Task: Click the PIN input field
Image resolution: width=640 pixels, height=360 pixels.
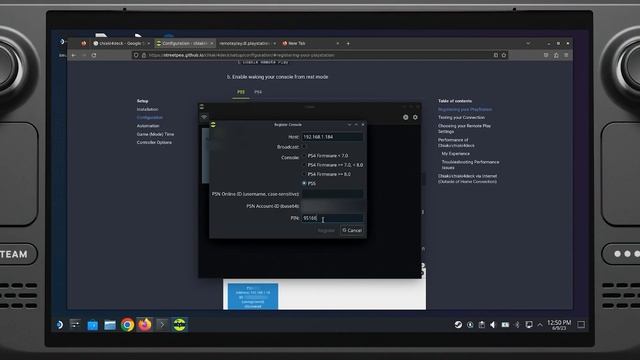Action: [332, 218]
